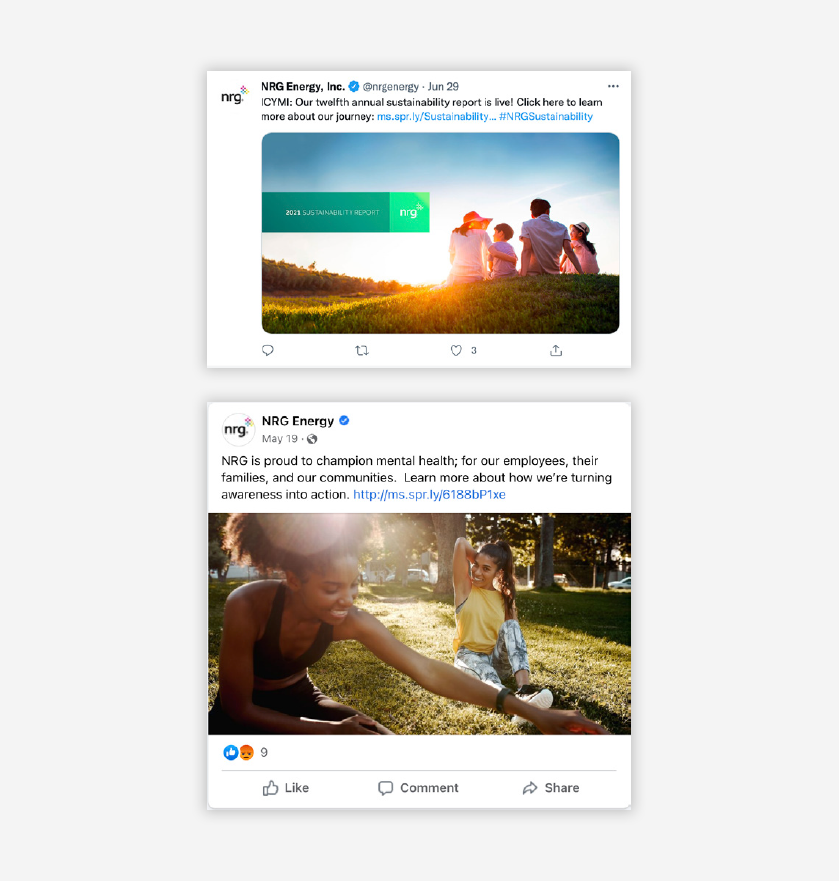Open the tweet share upload icon
The width and height of the screenshot is (839, 881).
point(556,351)
